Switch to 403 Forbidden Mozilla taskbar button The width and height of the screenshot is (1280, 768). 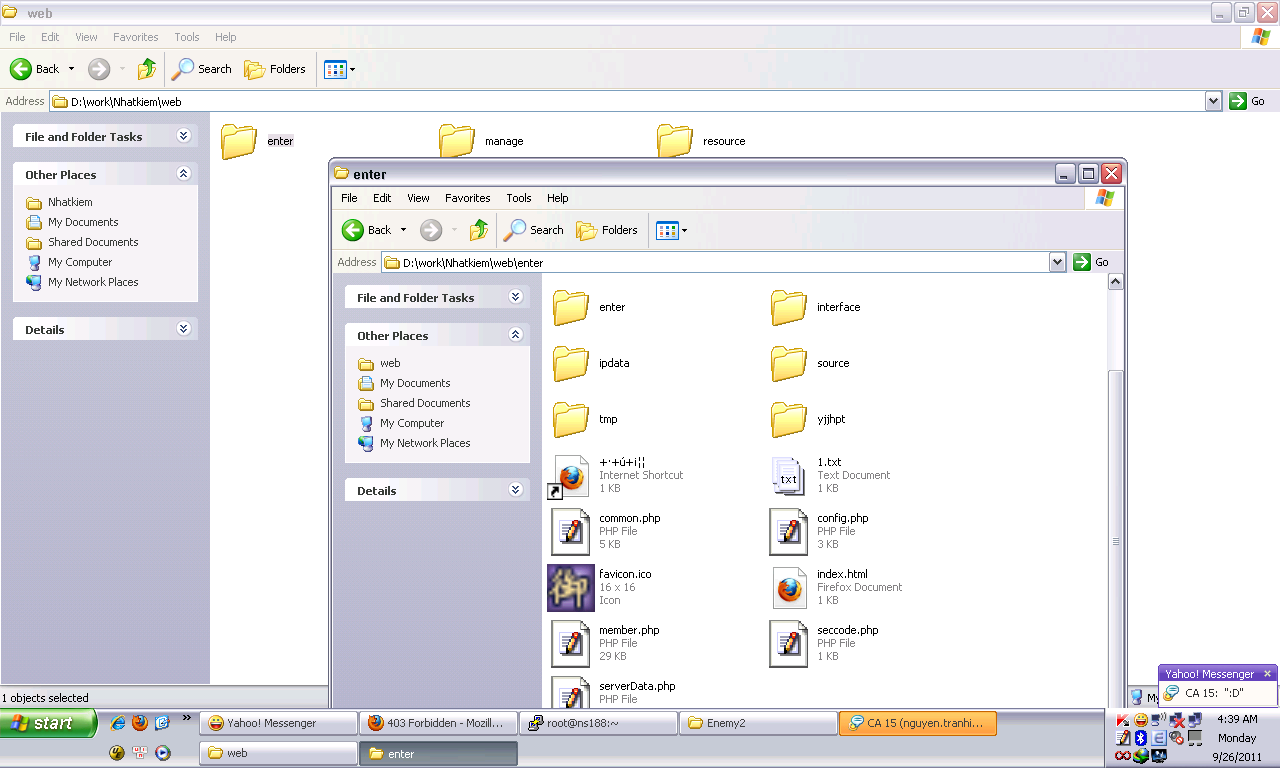coord(439,723)
